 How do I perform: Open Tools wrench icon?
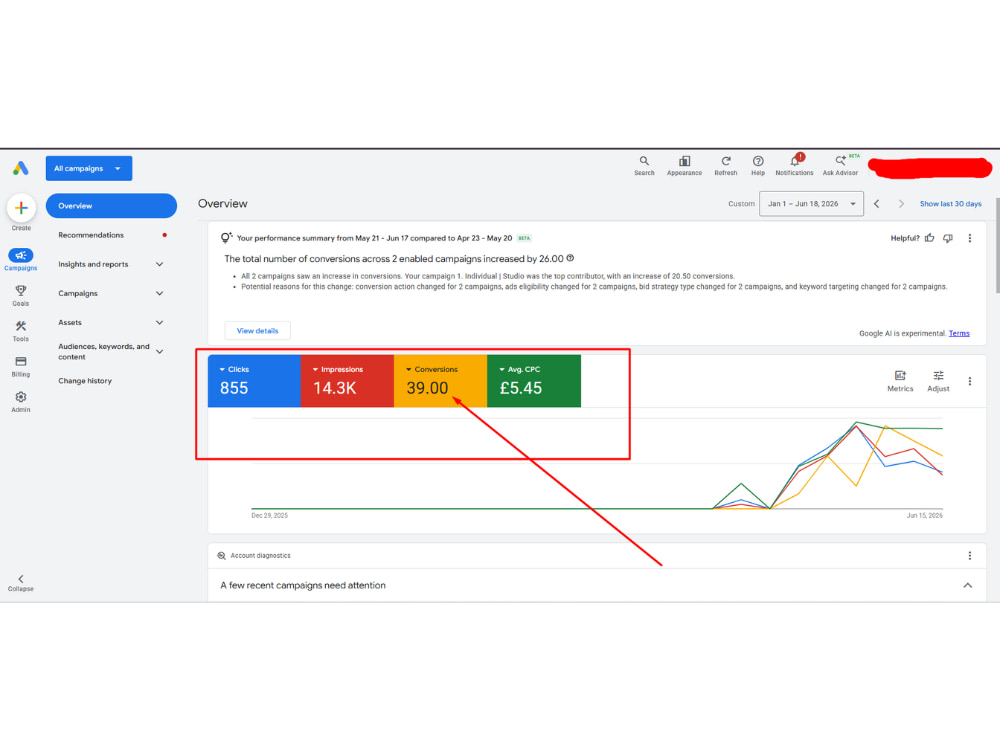point(20,331)
